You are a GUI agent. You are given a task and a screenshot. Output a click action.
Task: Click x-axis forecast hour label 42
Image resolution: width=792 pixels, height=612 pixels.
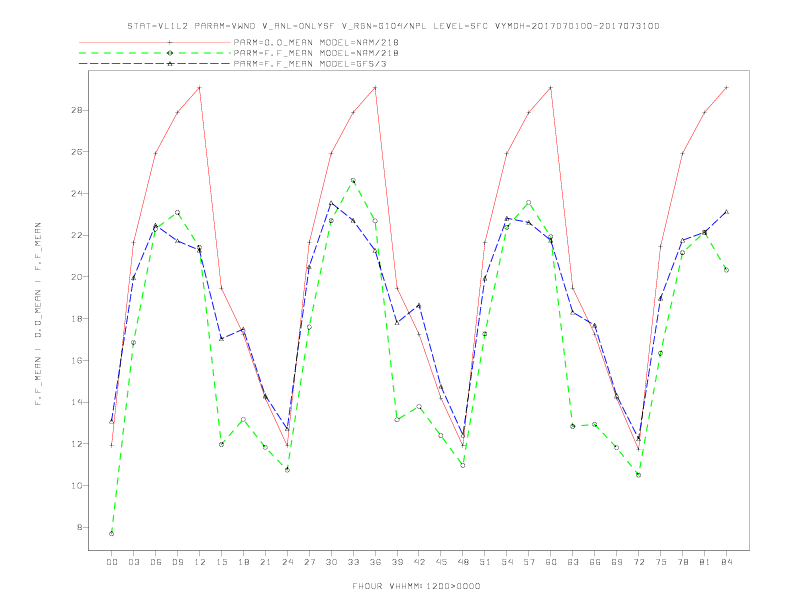tap(419, 562)
